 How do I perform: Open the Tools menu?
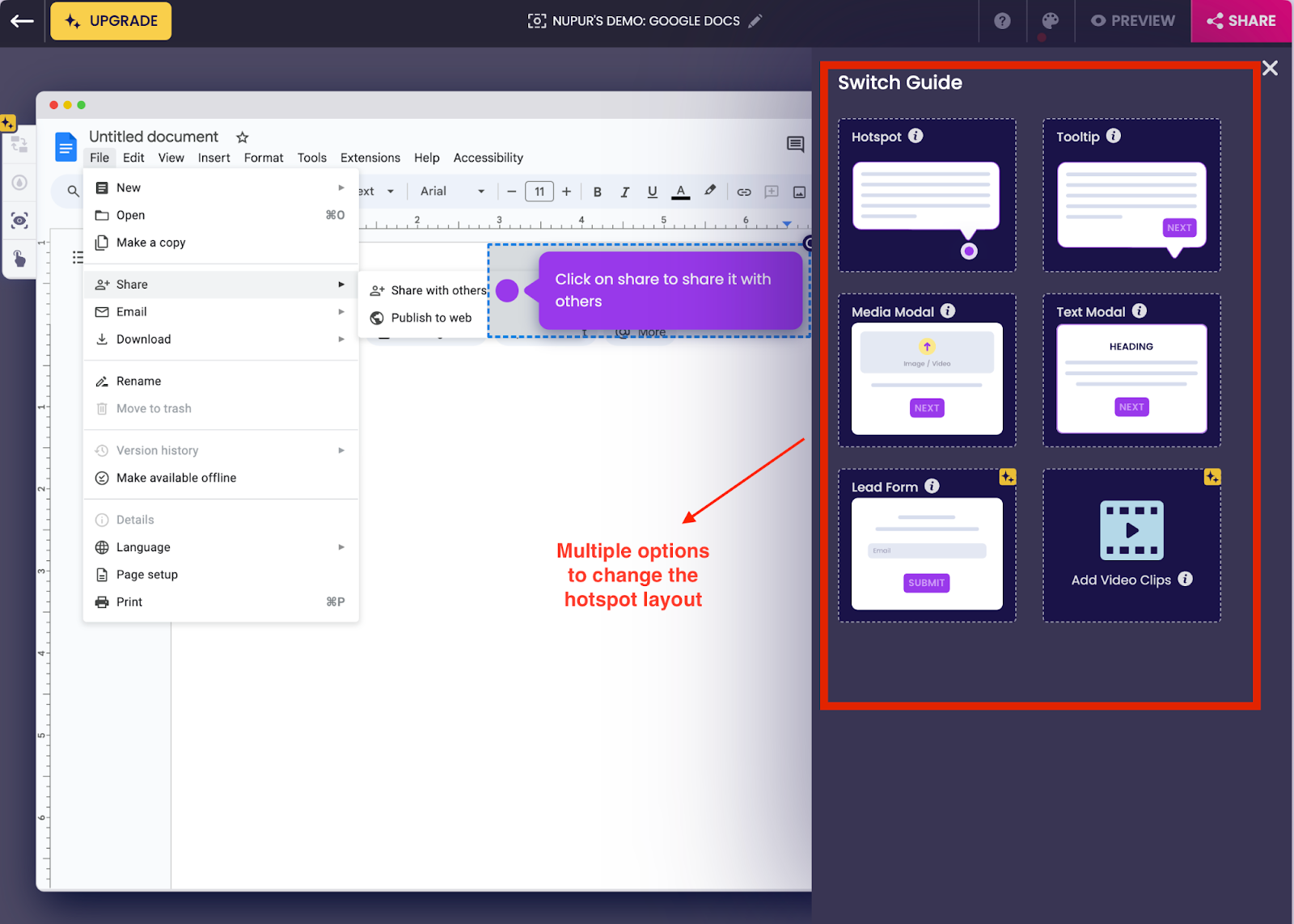[311, 158]
